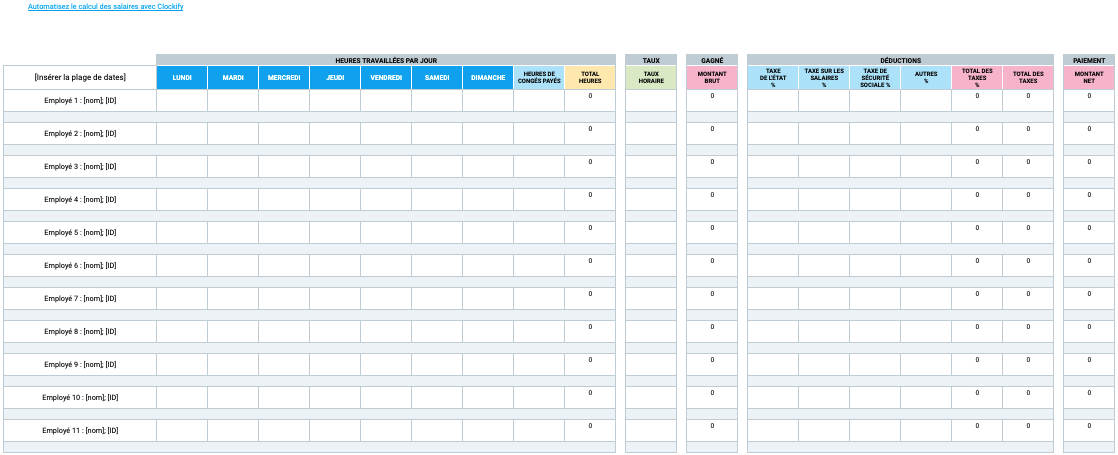Screen dimensions: 1118x455
Task: Select the 'Heures travaillées par jour' group header
Action: pyautogui.click(x=386, y=61)
